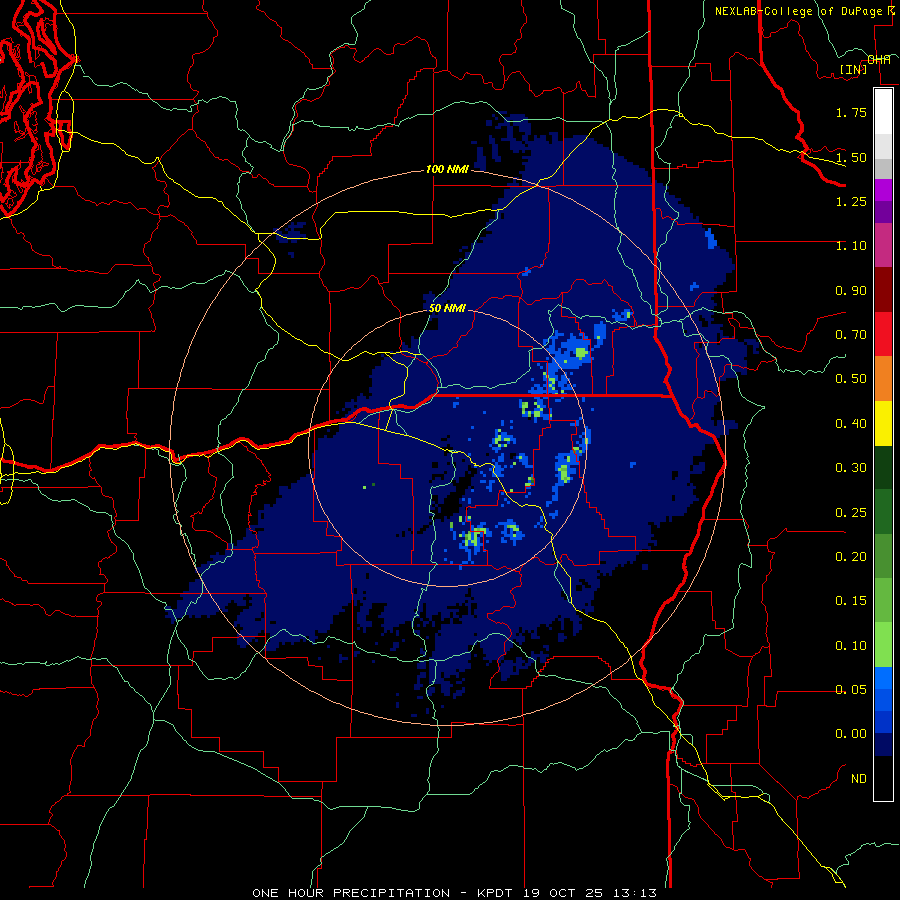This screenshot has width=900, height=900.
Task: Pick the black ND swatch at scale bottom
Action: click(x=883, y=778)
